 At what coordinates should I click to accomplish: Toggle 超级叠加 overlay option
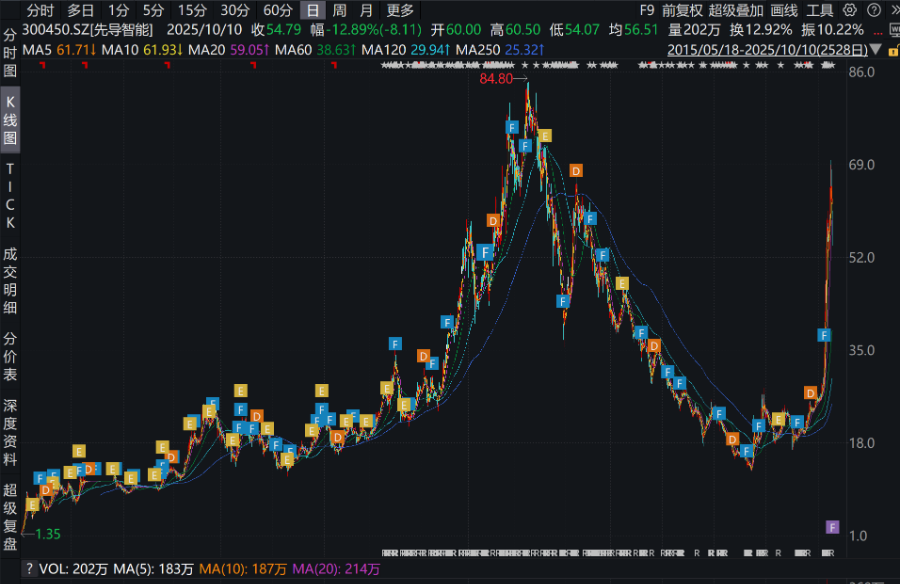735,10
